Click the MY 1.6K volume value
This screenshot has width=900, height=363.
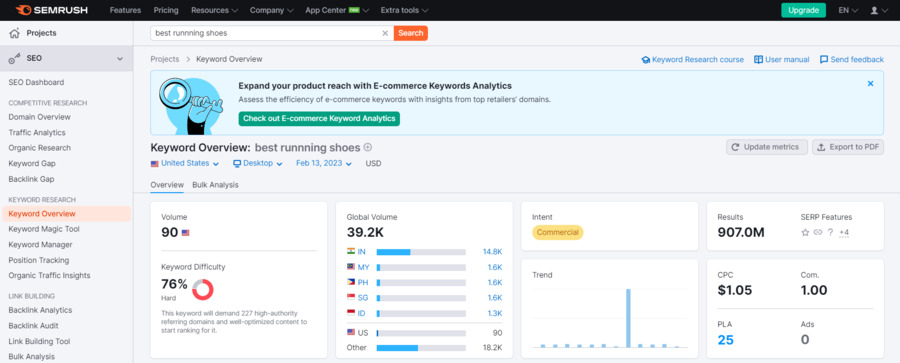tap(495, 267)
